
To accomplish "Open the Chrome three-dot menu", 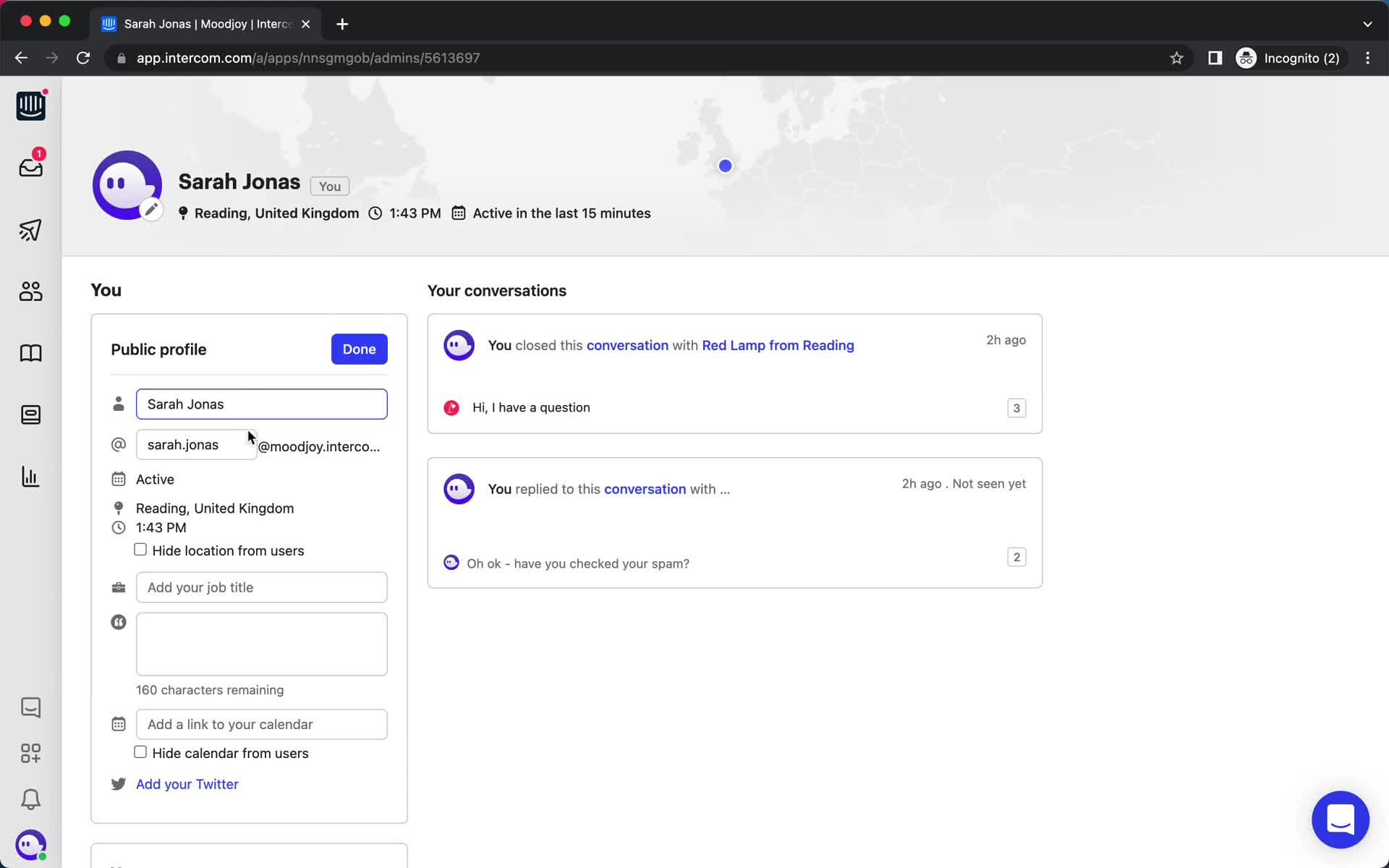I will (1367, 58).
